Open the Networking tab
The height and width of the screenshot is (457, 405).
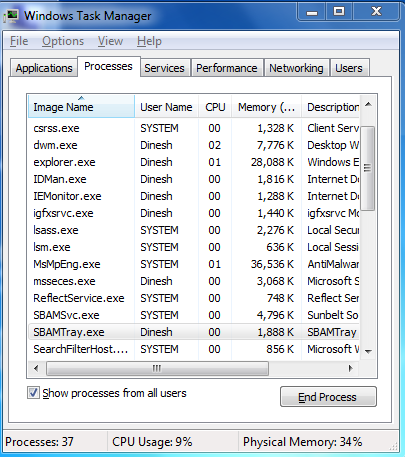point(296,68)
